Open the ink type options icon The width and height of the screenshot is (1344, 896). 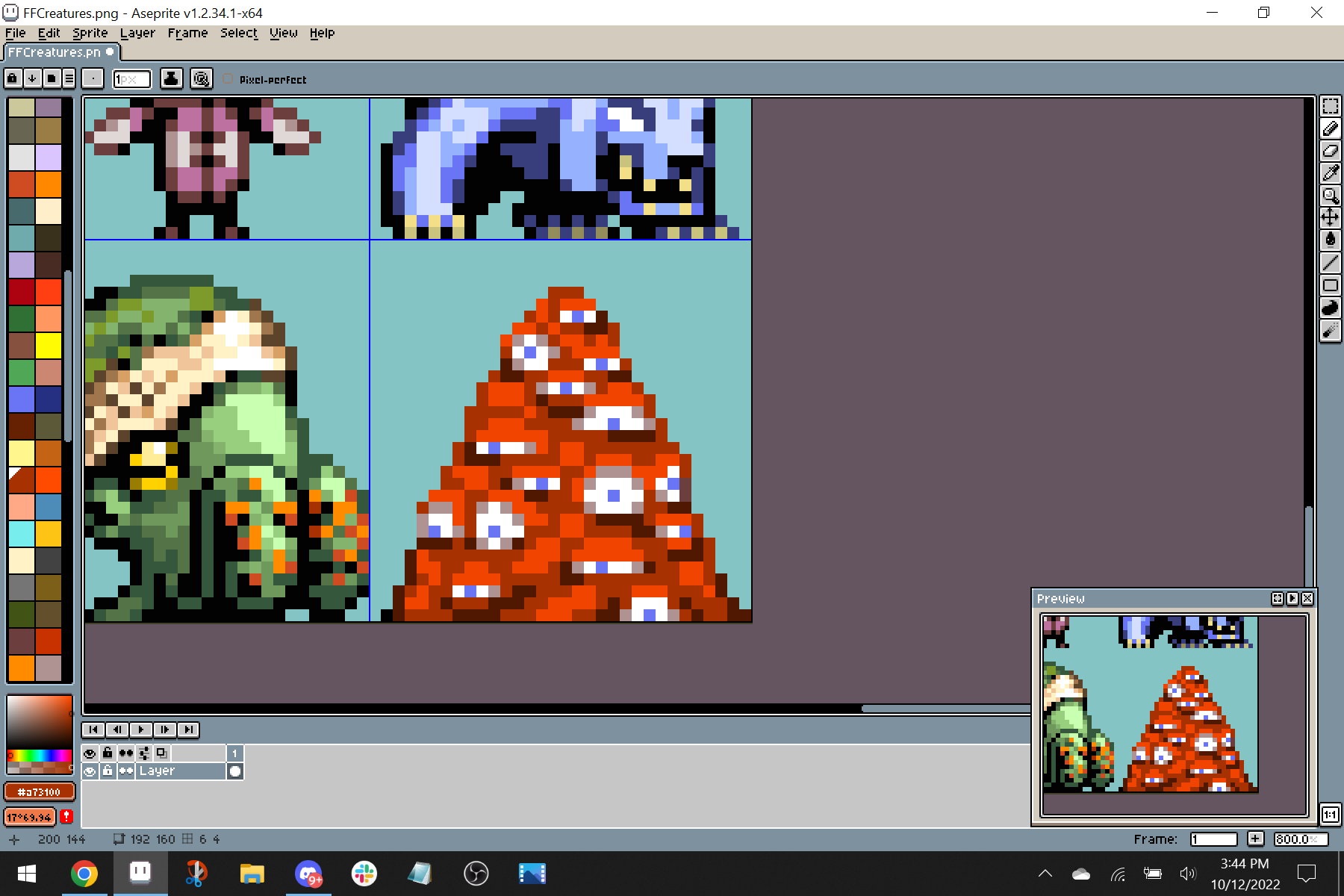pyautogui.click(x=172, y=78)
